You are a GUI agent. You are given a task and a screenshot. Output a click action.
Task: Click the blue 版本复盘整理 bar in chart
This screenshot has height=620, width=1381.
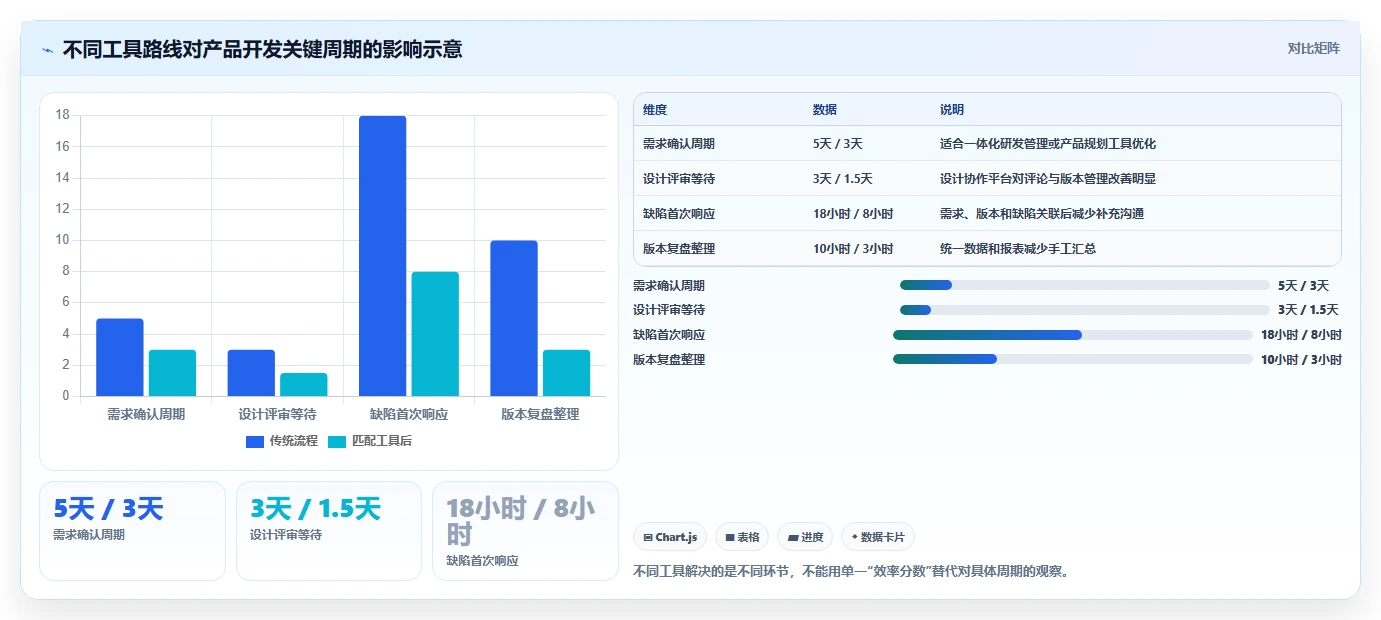pyautogui.click(x=514, y=318)
